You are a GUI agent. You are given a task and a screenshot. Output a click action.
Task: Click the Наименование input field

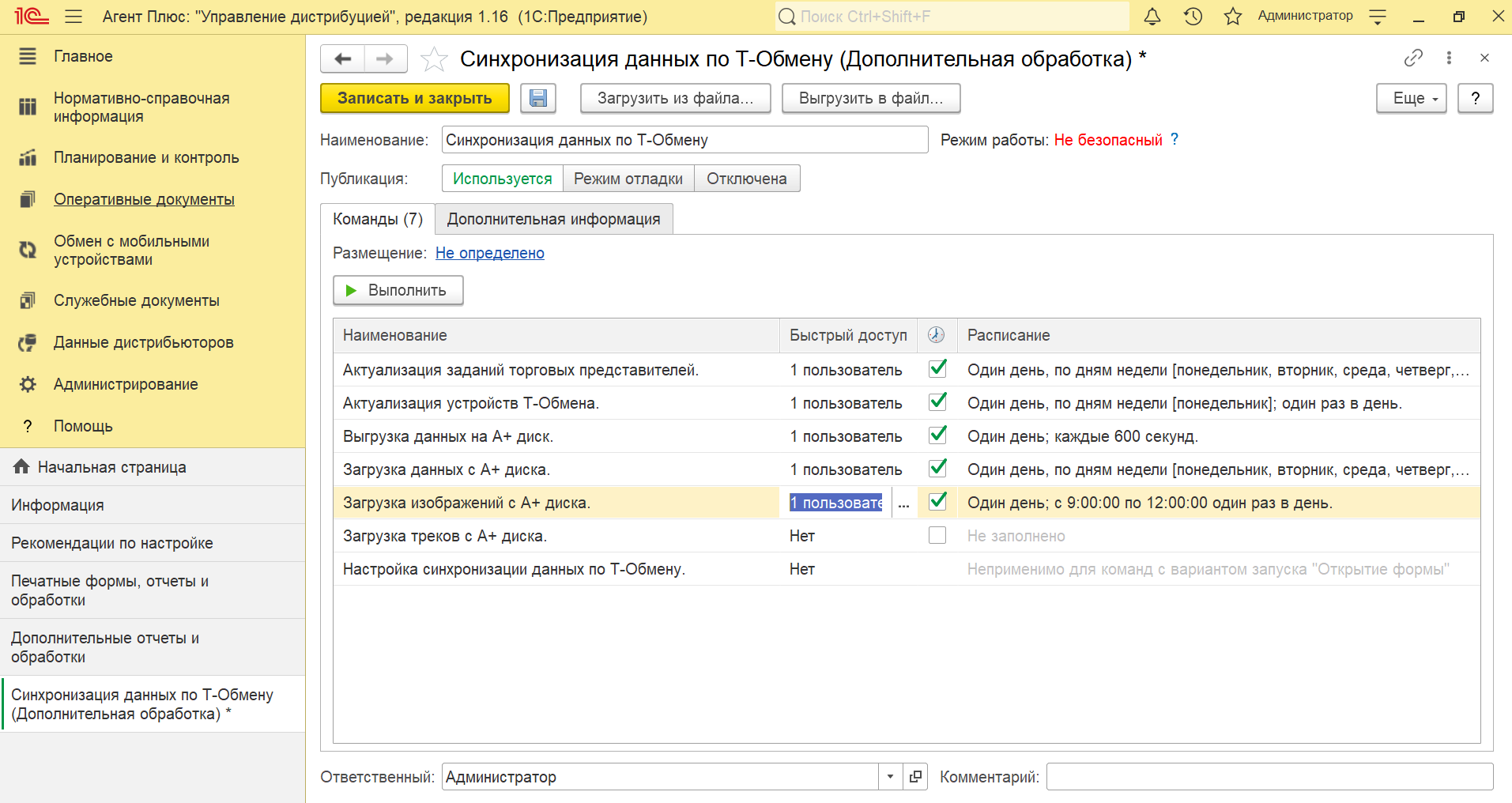pos(684,140)
